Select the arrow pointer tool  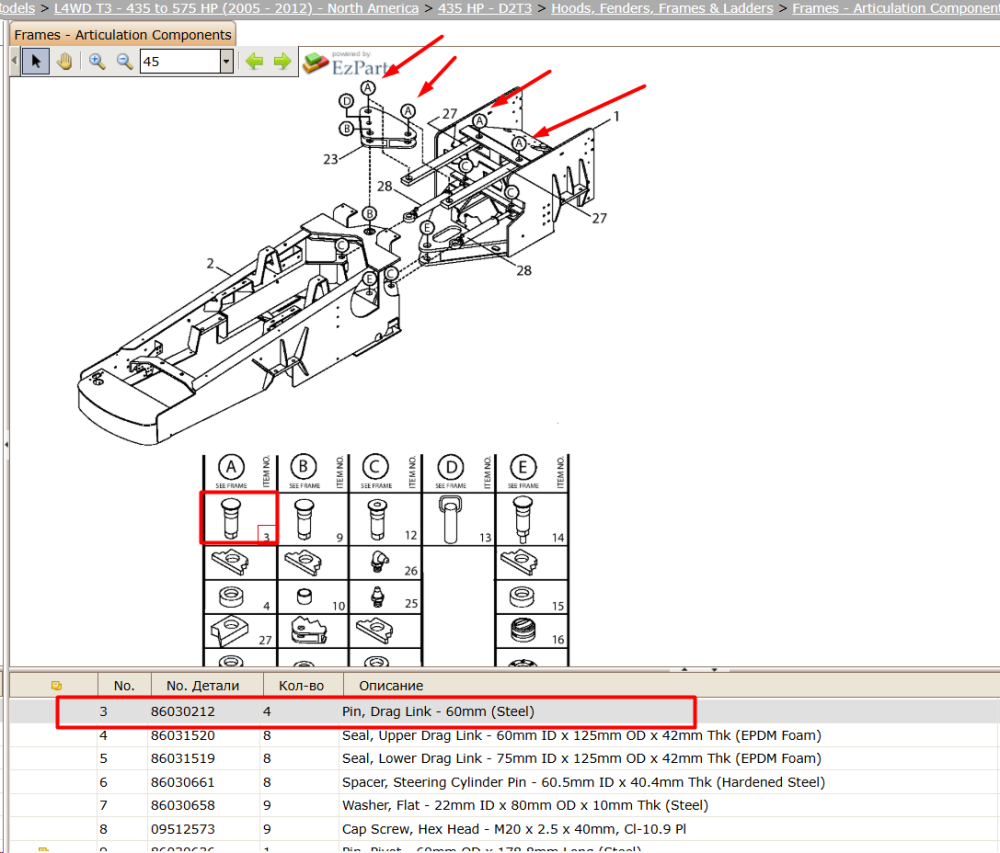36,61
